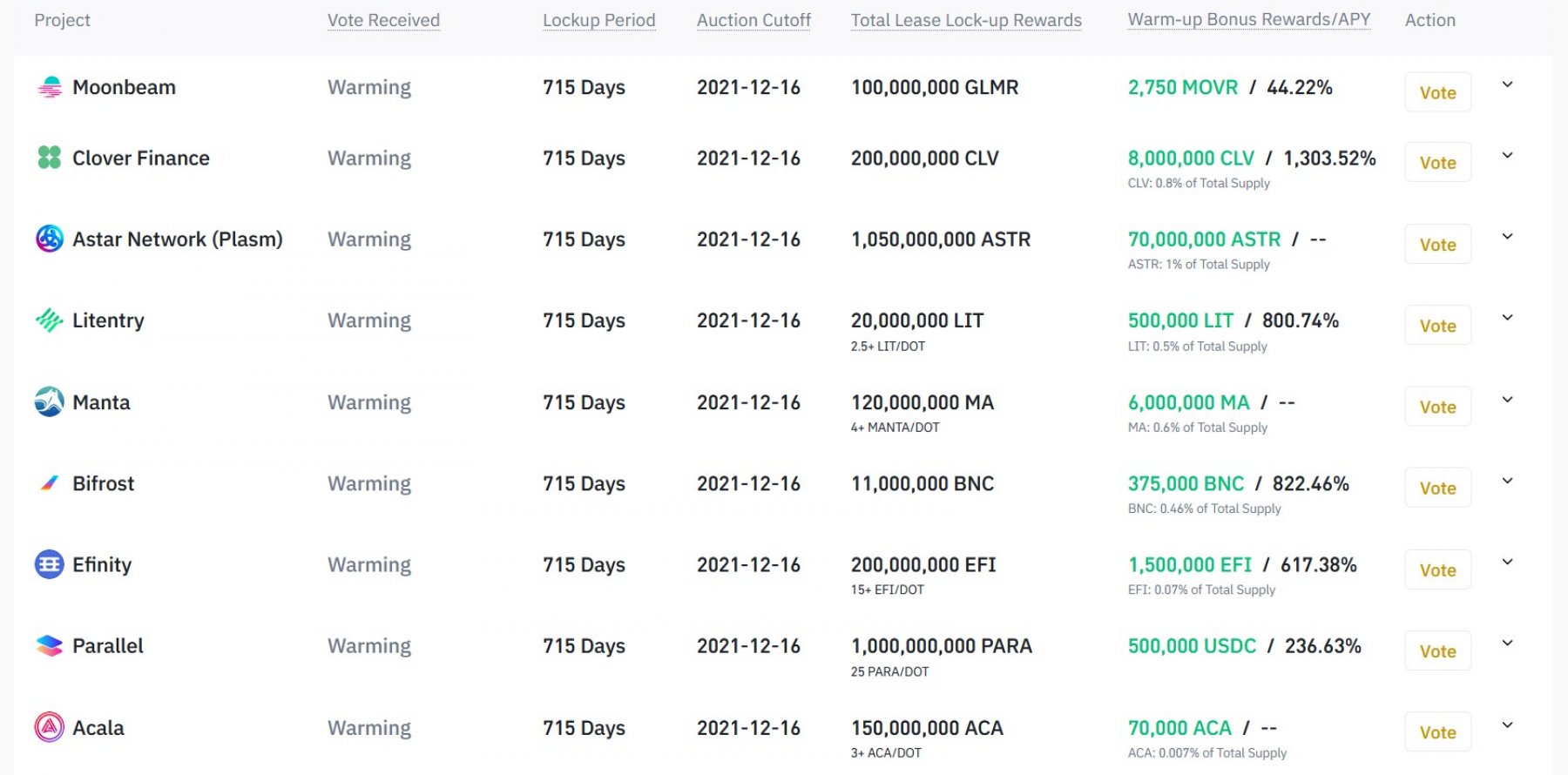
Task: Expand the Litentry row details chevron
Action: click(x=1507, y=318)
